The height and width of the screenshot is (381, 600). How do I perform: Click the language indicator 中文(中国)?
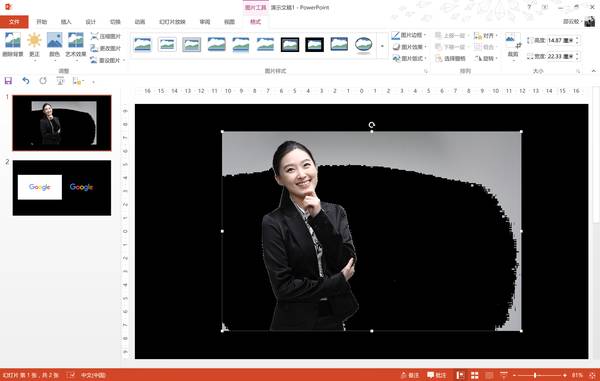93,375
